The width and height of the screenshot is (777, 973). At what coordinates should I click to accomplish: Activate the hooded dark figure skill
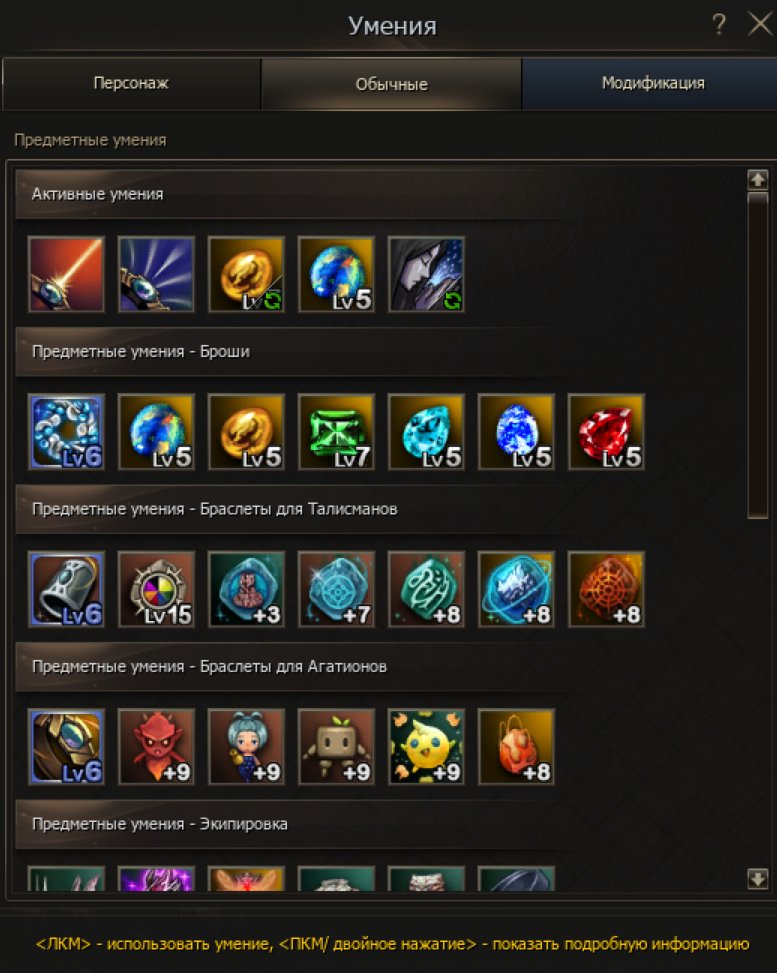click(426, 274)
